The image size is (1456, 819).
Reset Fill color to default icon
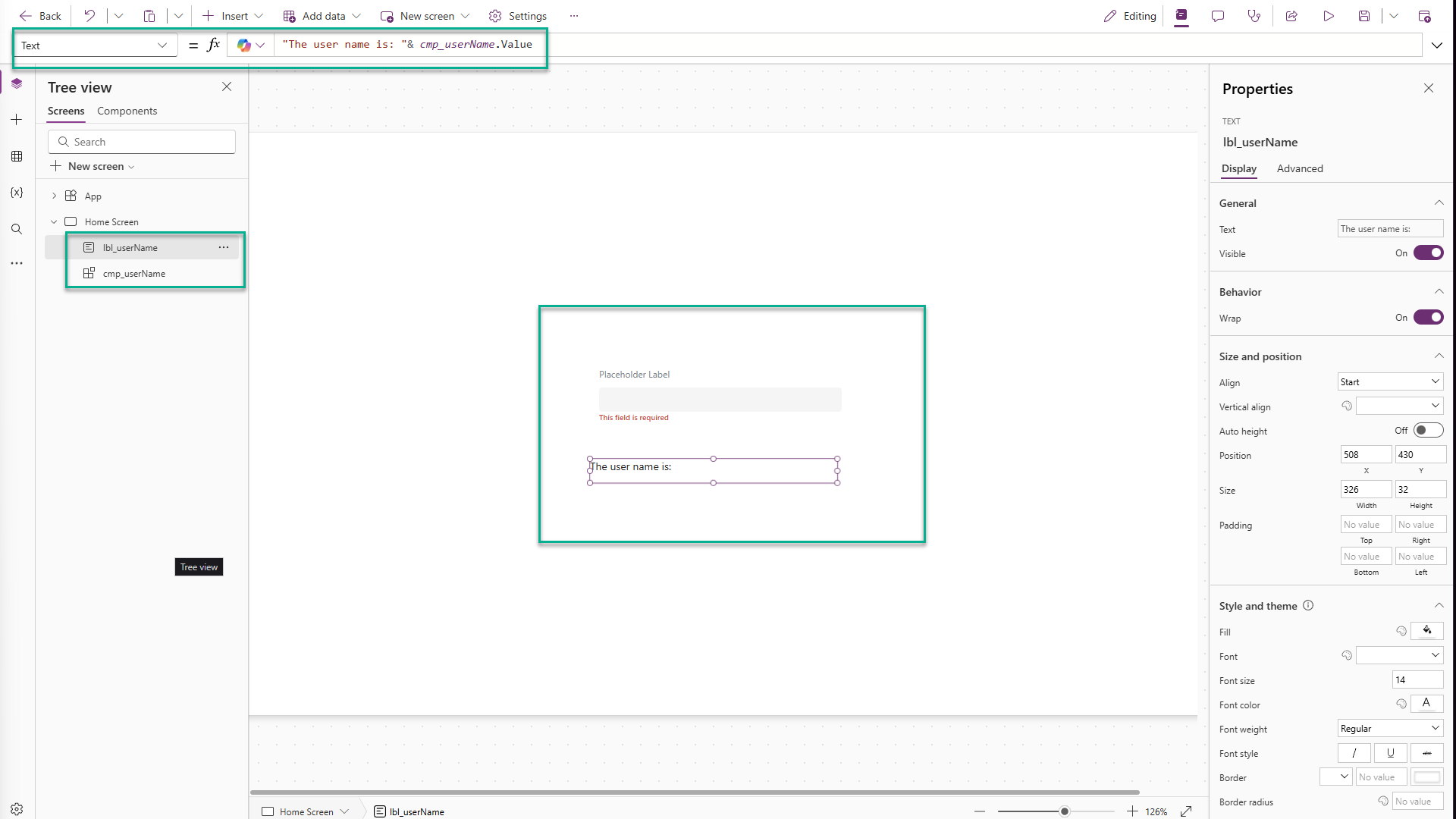coord(1401,631)
